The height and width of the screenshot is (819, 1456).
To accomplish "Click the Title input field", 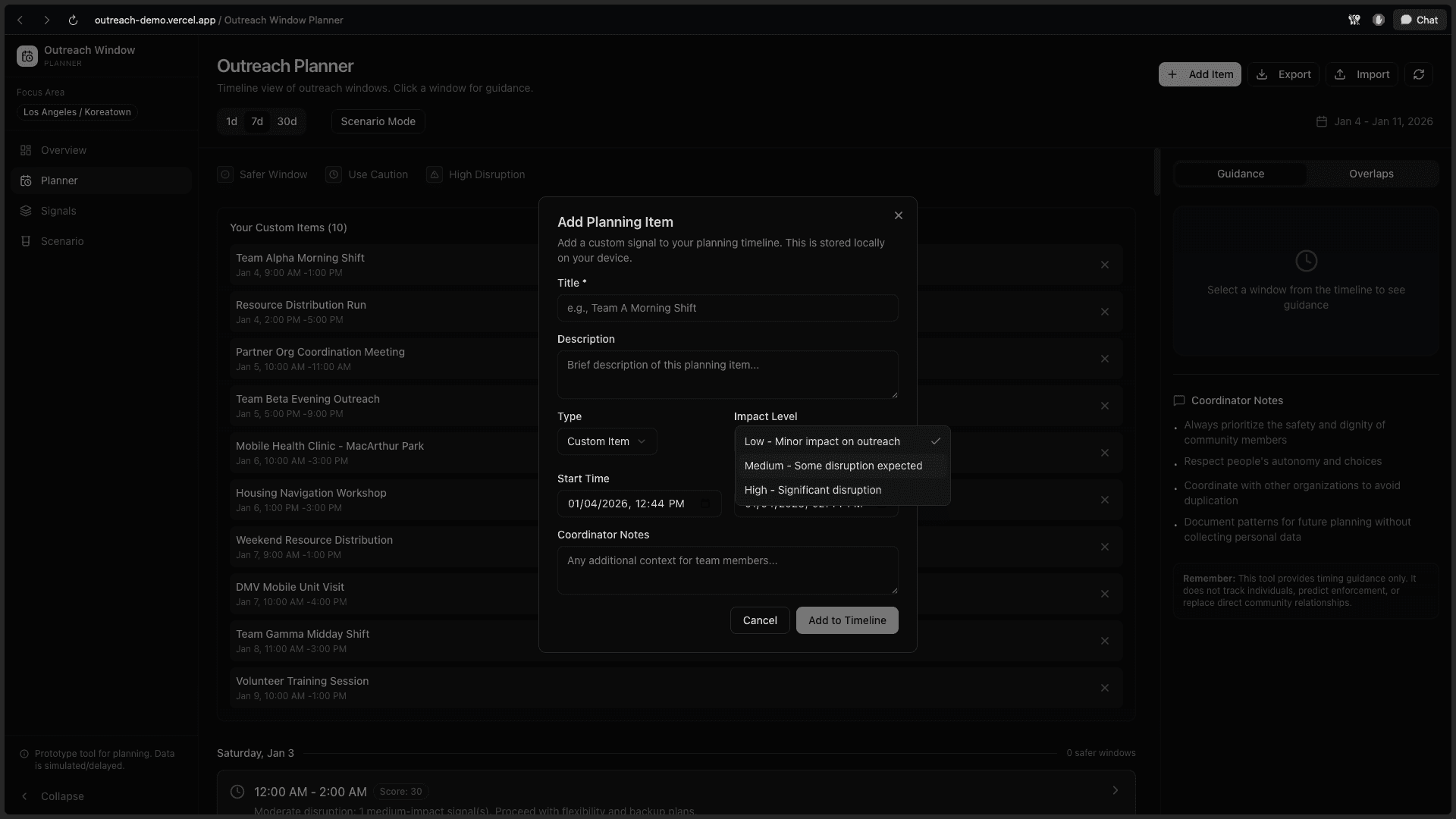I will 726,308.
